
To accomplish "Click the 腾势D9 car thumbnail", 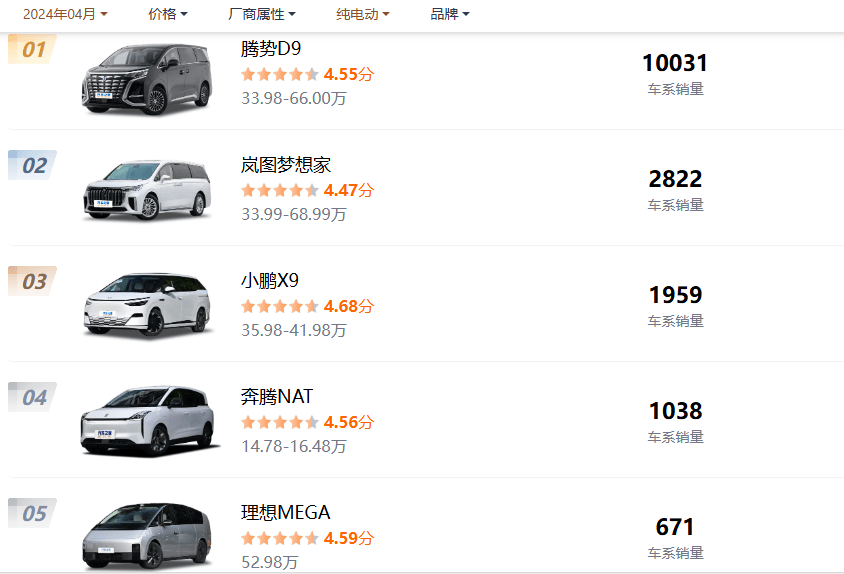I will [x=147, y=80].
